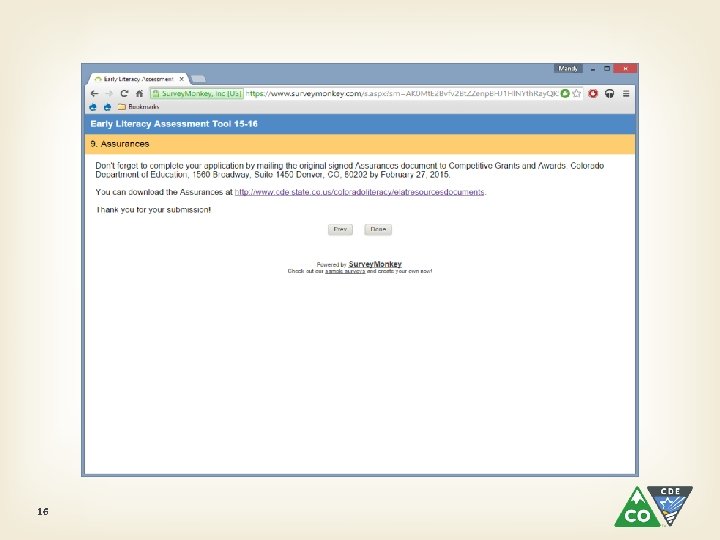
Task: Click the Prev button
Action: tap(340, 229)
